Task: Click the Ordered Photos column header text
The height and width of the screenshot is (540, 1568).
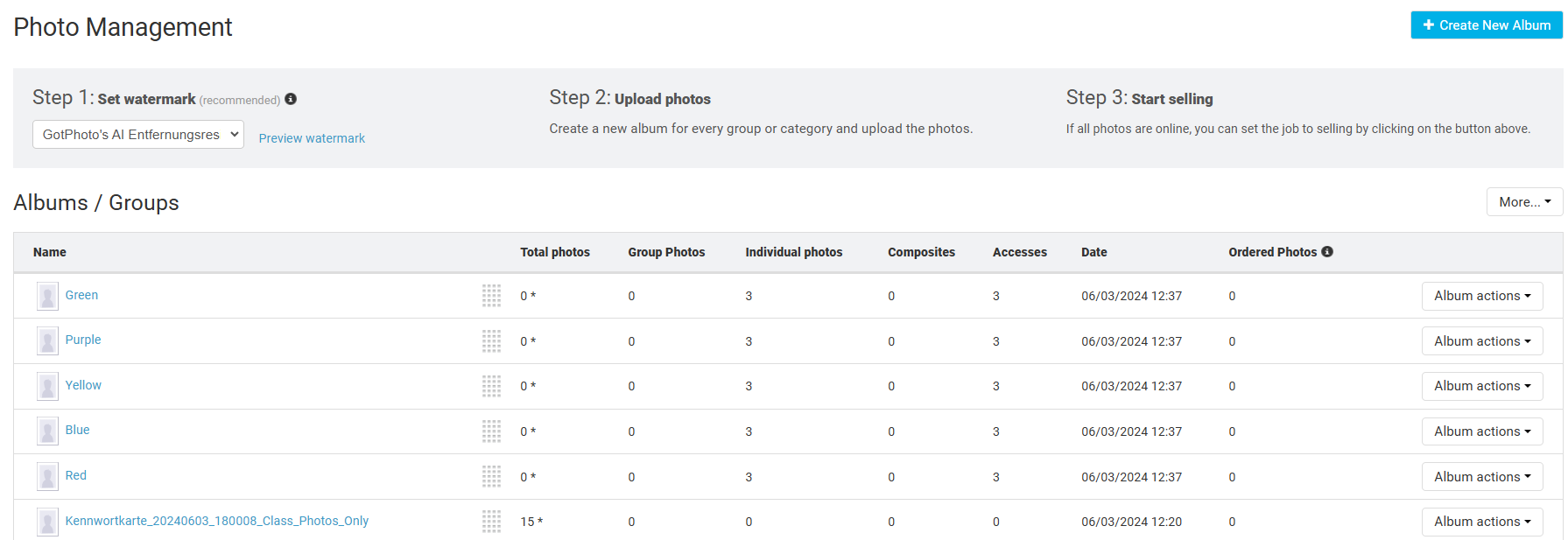Action: tap(1273, 252)
